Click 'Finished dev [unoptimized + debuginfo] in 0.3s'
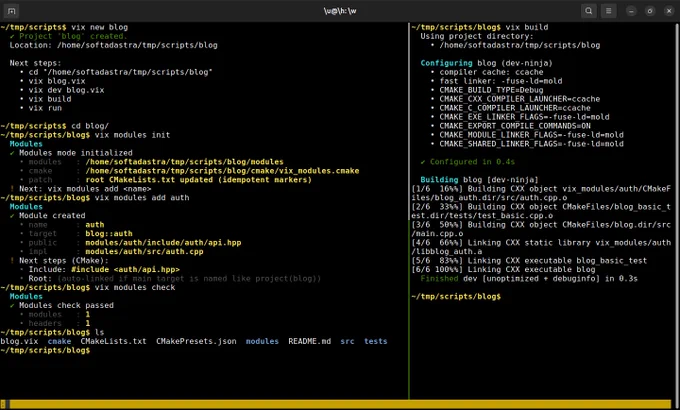The height and width of the screenshot is (410, 680). pyautogui.click(x=529, y=279)
